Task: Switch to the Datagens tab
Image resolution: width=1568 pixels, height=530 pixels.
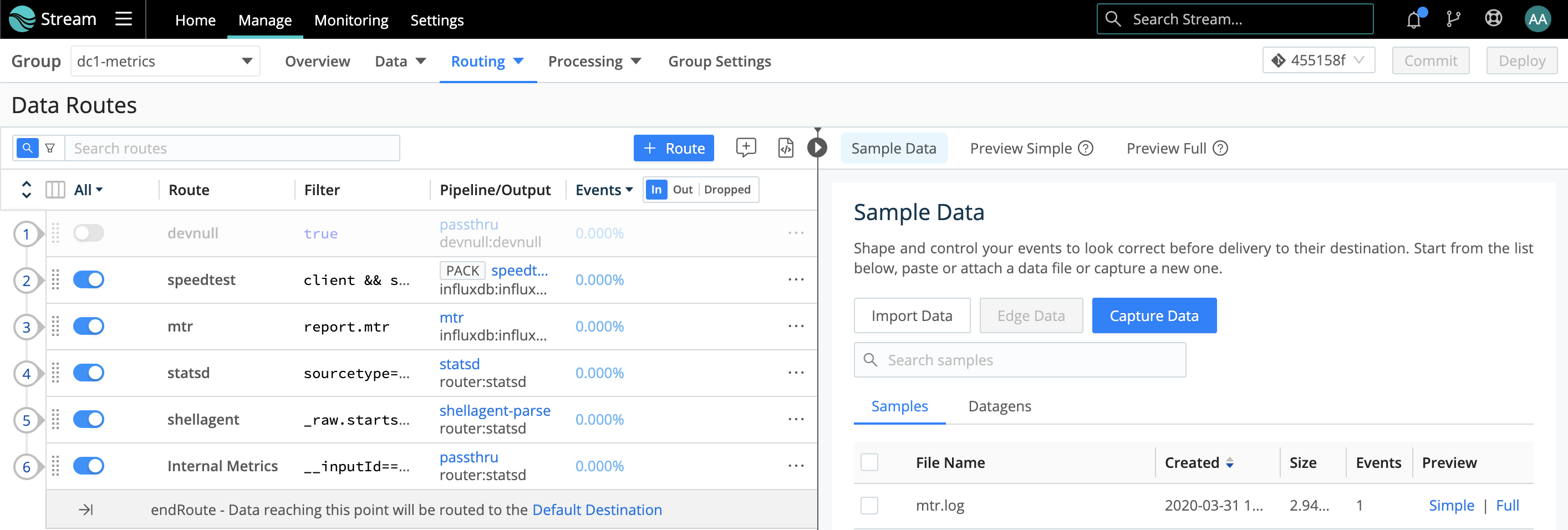Action: coord(1000,406)
